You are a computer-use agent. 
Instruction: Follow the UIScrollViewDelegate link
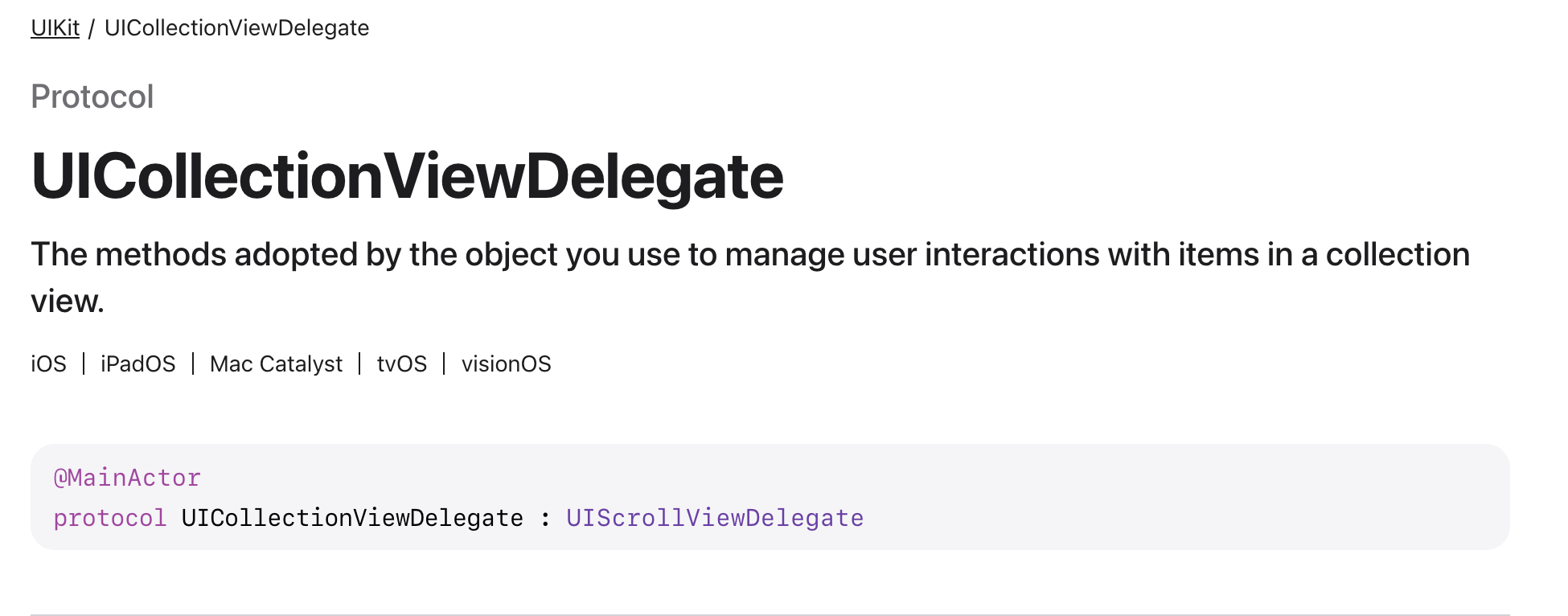715,518
